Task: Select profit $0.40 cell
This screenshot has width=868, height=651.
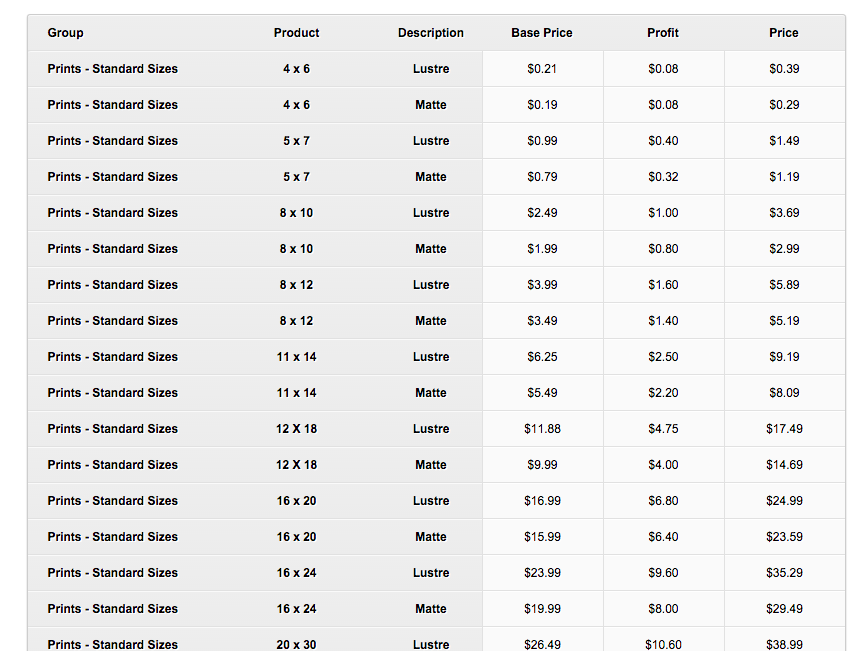Action: [x=664, y=141]
